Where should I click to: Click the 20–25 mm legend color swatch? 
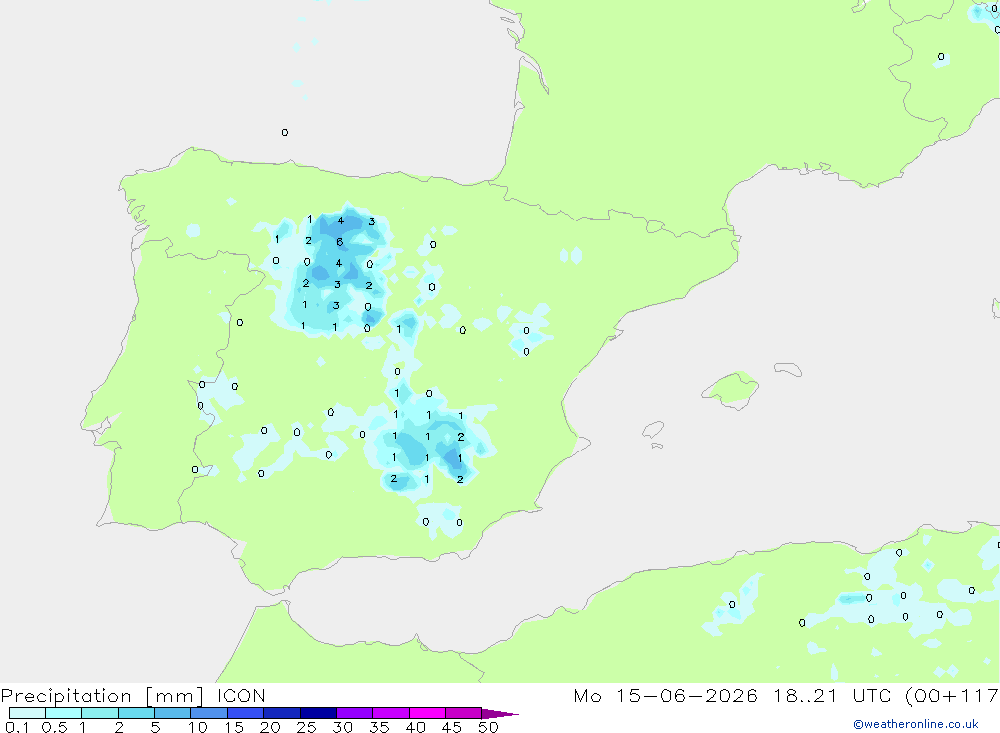point(282,713)
